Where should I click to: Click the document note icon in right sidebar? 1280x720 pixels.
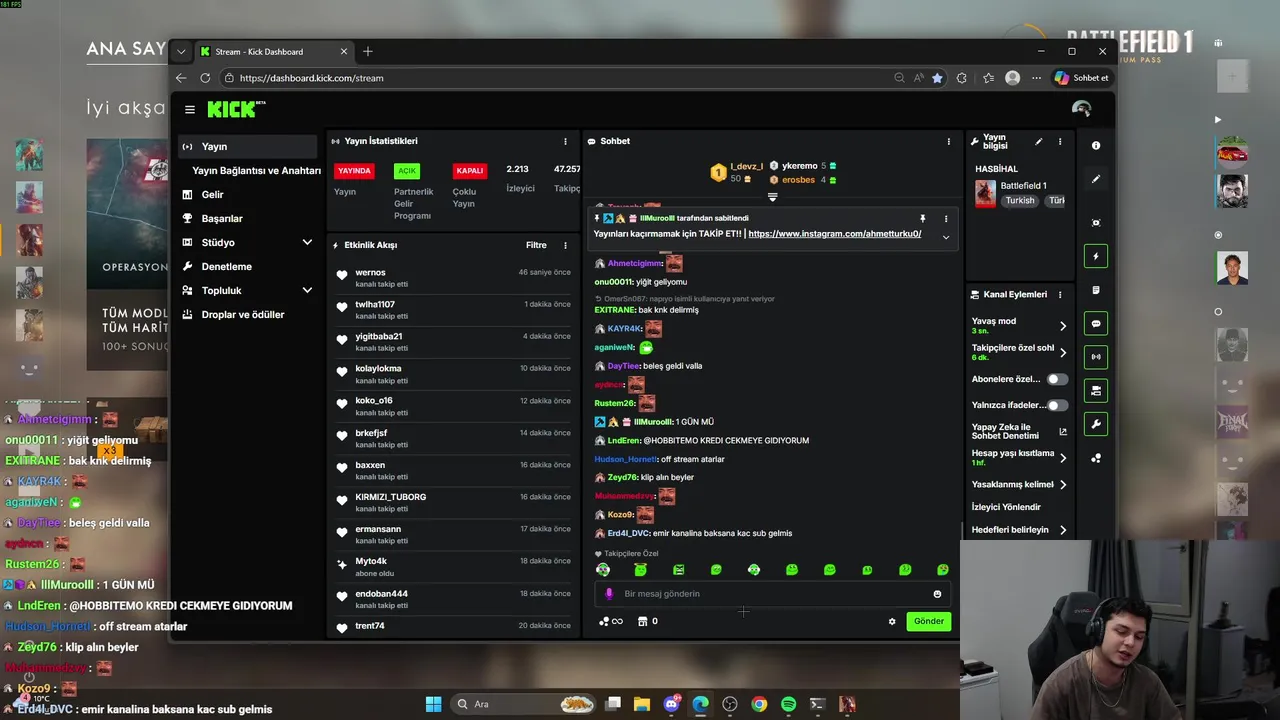pyautogui.click(x=1096, y=290)
